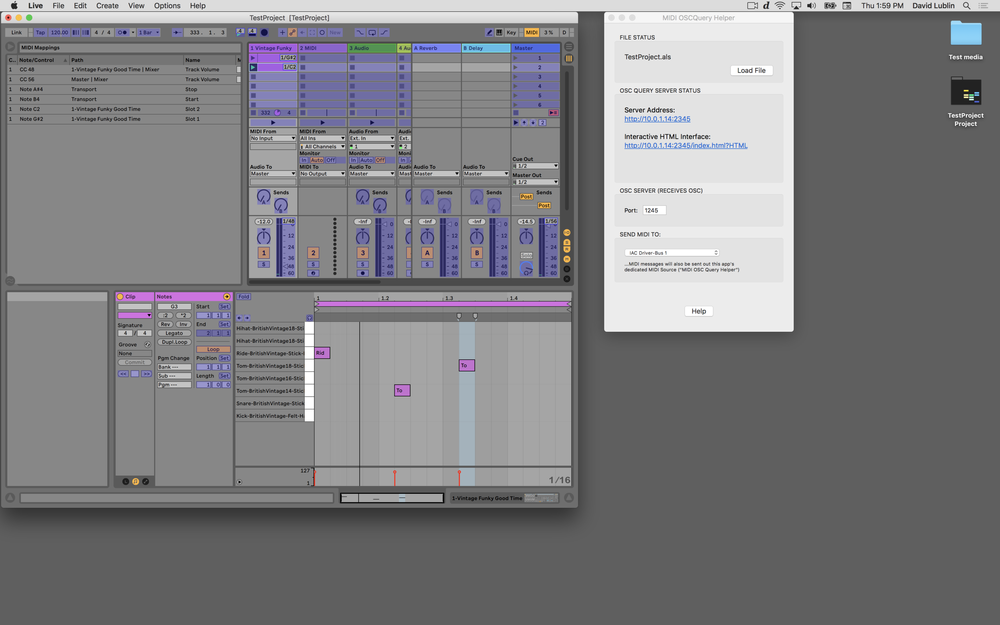Image resolution: width=1000 pixels, height=625 pixels.
Task: Toggle the track 3 Audio activator button
Action: coord(362,253)
